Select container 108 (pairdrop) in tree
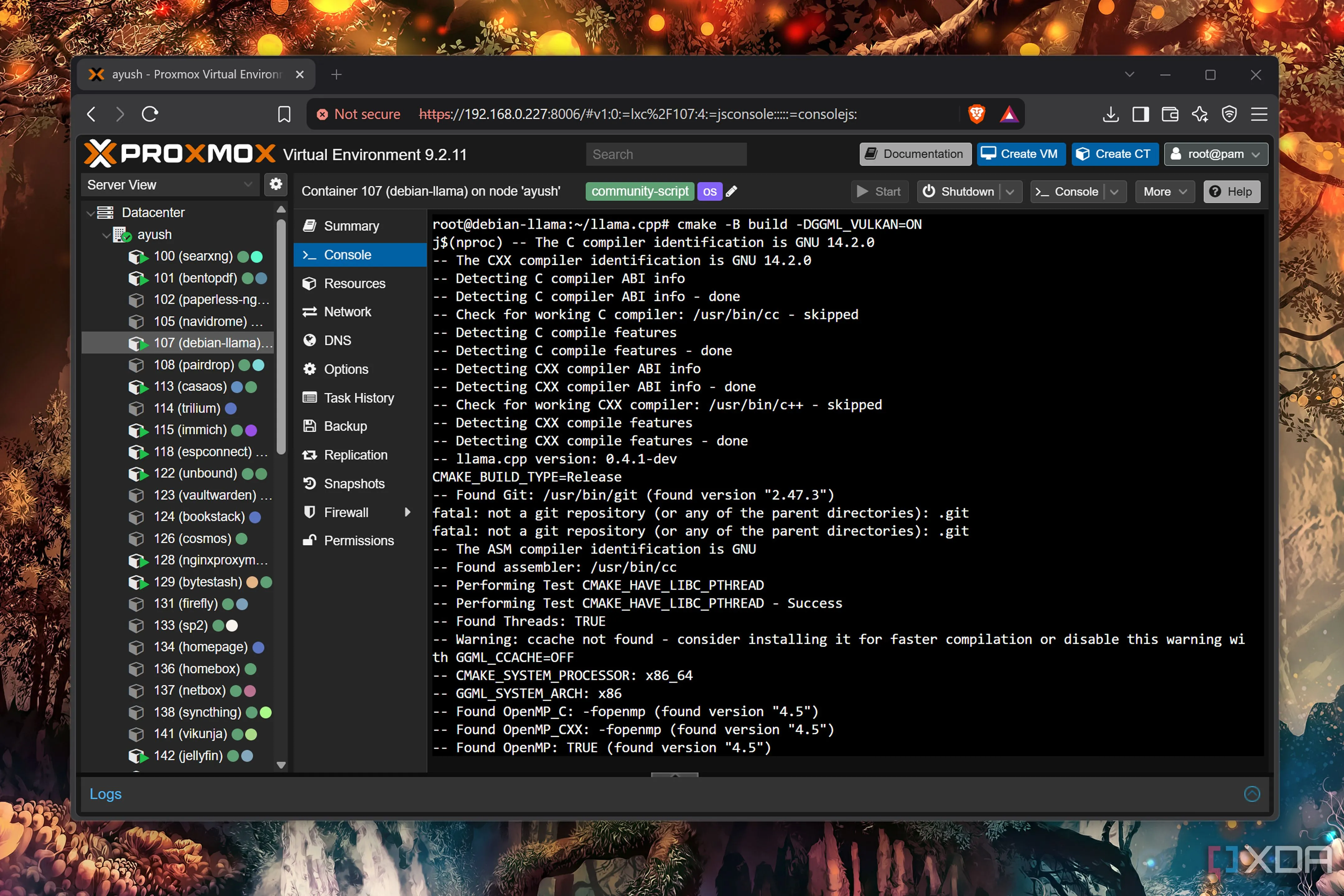This screenshot has width=1344, height=896. 178,365
